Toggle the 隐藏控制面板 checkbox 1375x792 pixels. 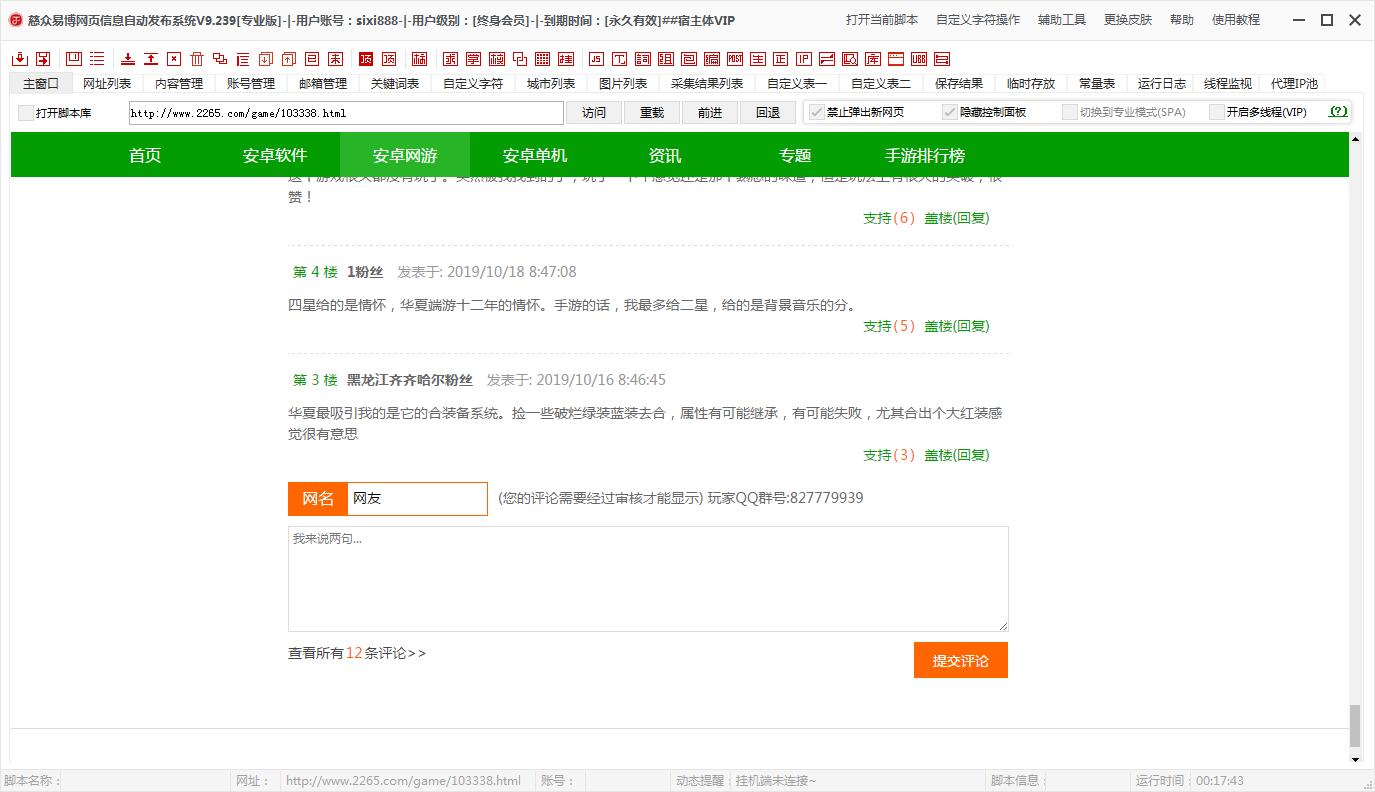950,112
